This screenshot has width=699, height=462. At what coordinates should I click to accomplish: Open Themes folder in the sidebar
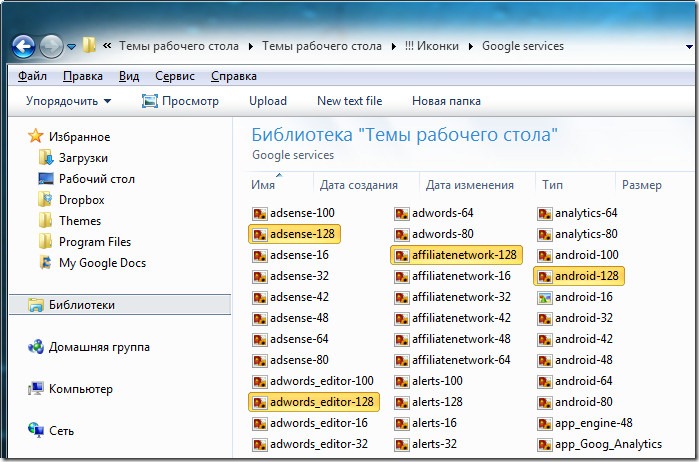click(x=70, y=221)
